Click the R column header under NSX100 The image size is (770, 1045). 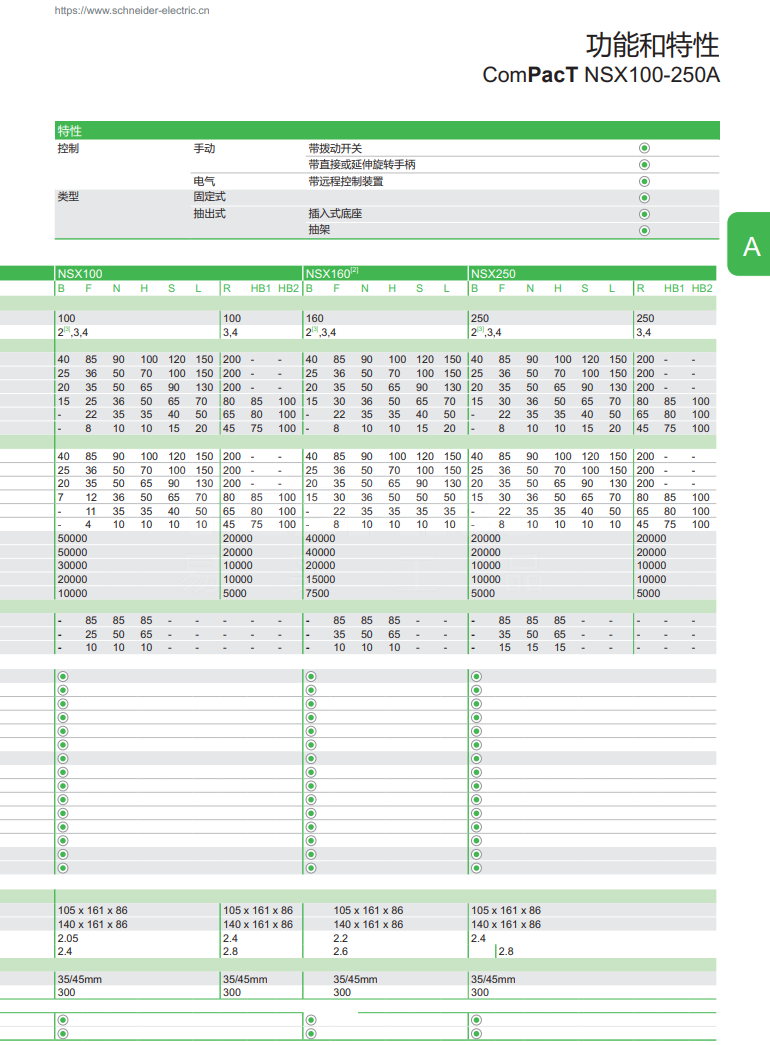click(x=227, y=289)
